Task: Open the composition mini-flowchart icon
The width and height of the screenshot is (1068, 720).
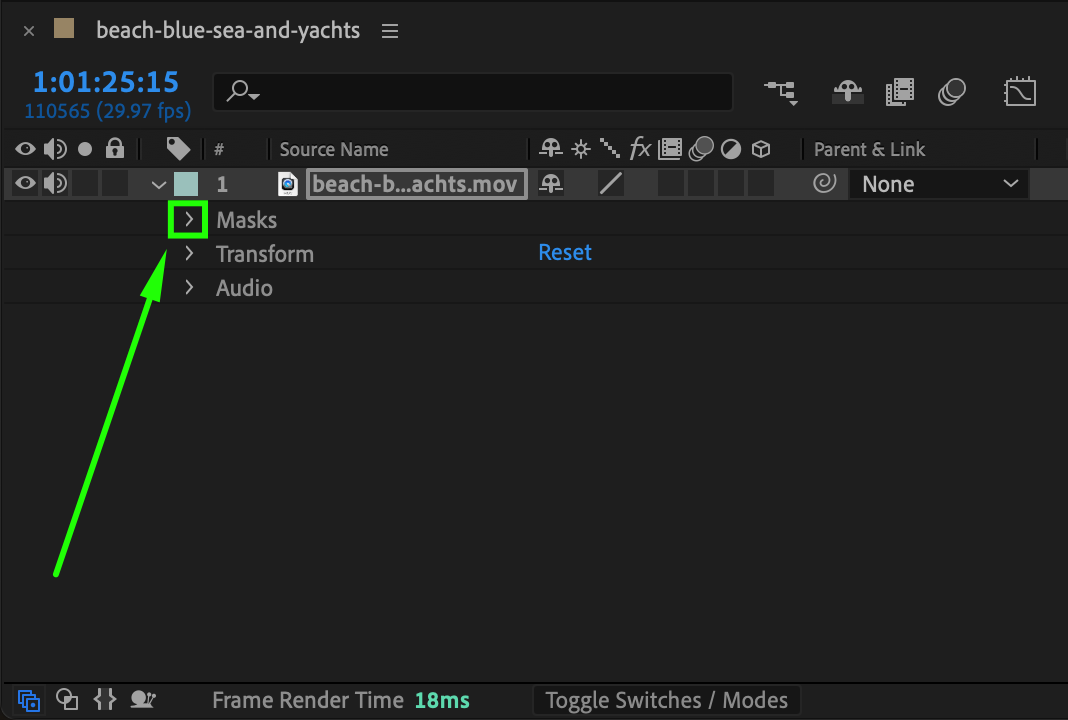Action: (781, 92)
